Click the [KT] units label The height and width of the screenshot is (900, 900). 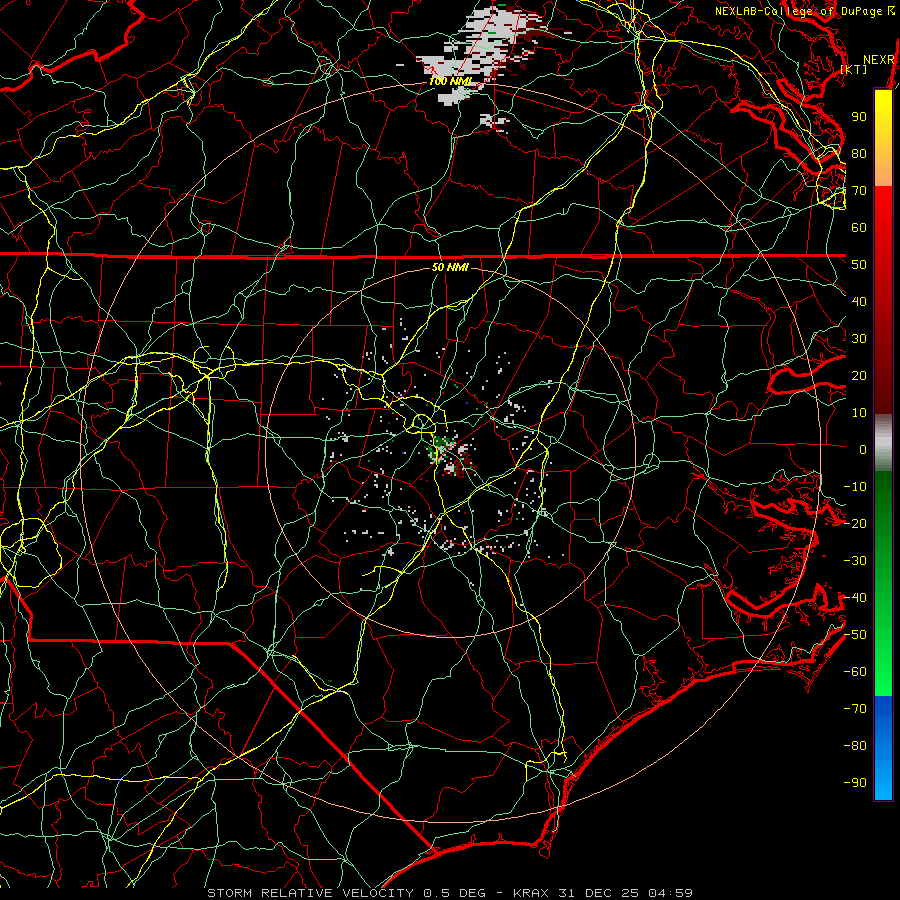pyautogui.click(x=854, y=69)
